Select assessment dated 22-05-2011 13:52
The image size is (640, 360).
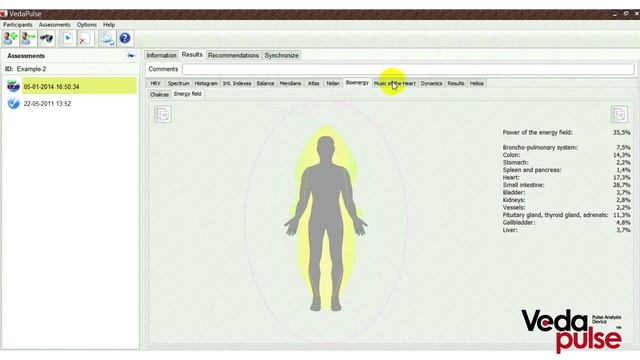tap(47, 104)
